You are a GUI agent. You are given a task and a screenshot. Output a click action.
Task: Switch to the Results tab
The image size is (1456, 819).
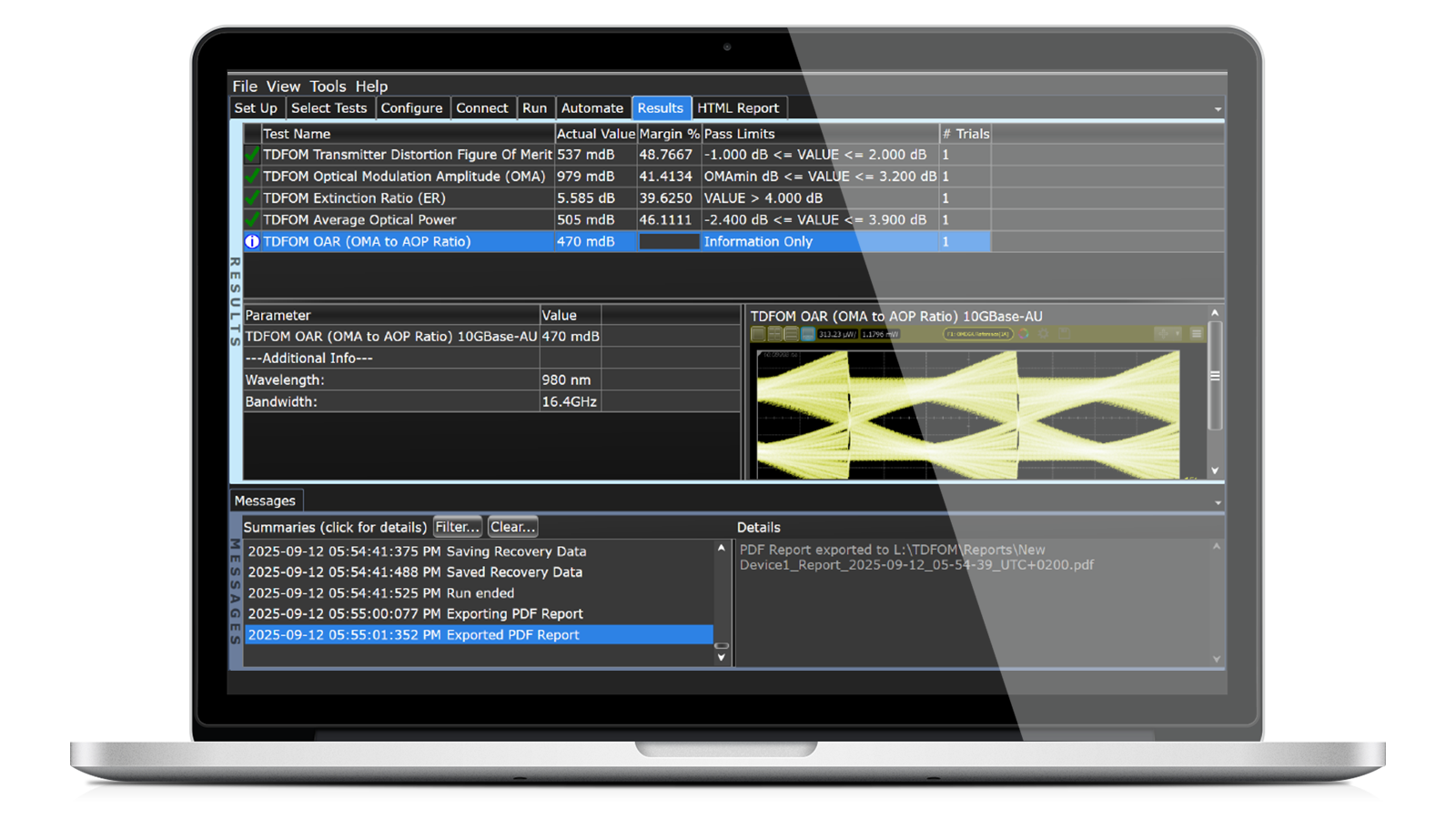click(x=661, y=107)
